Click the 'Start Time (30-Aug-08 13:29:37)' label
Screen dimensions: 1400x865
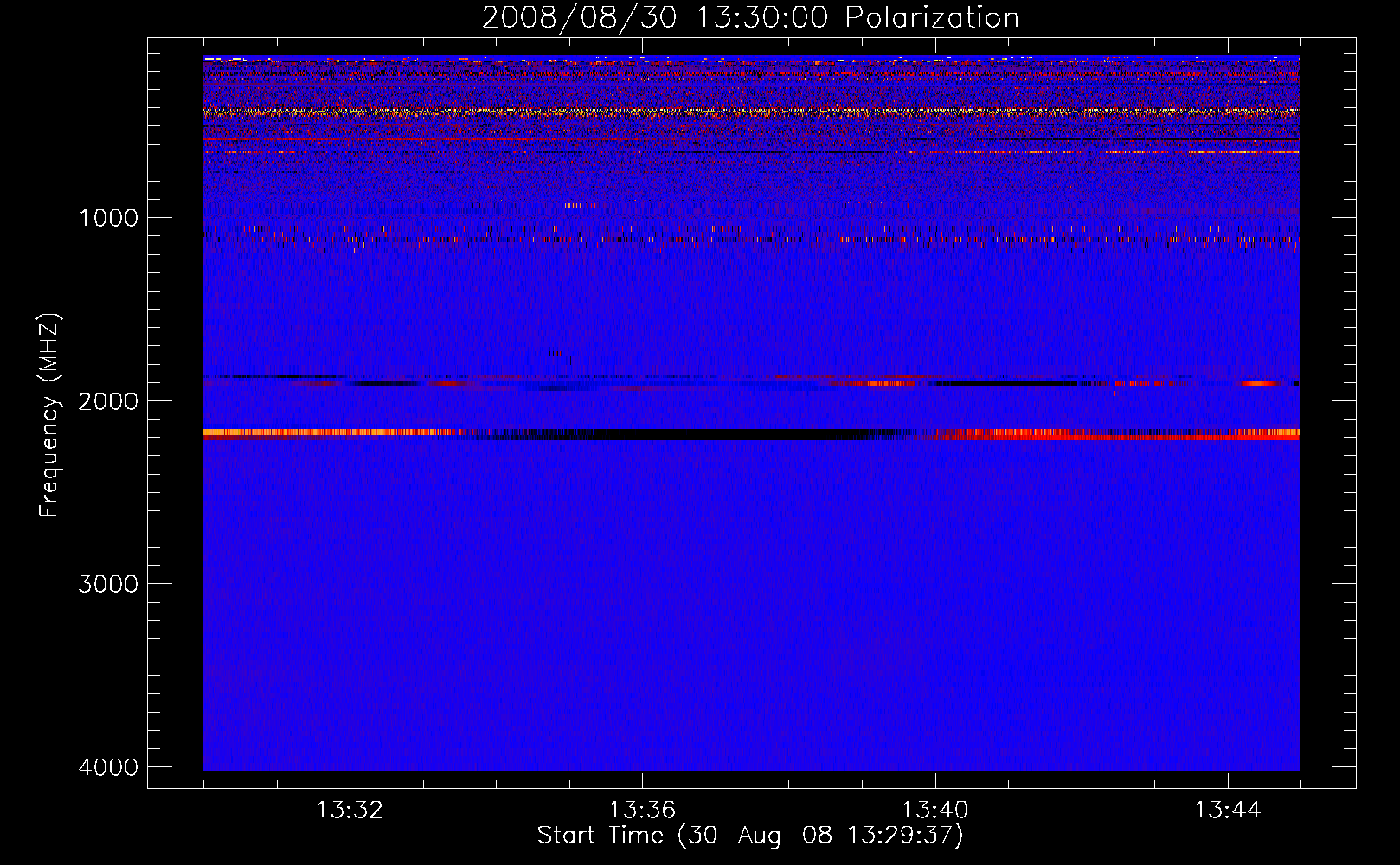750,836
